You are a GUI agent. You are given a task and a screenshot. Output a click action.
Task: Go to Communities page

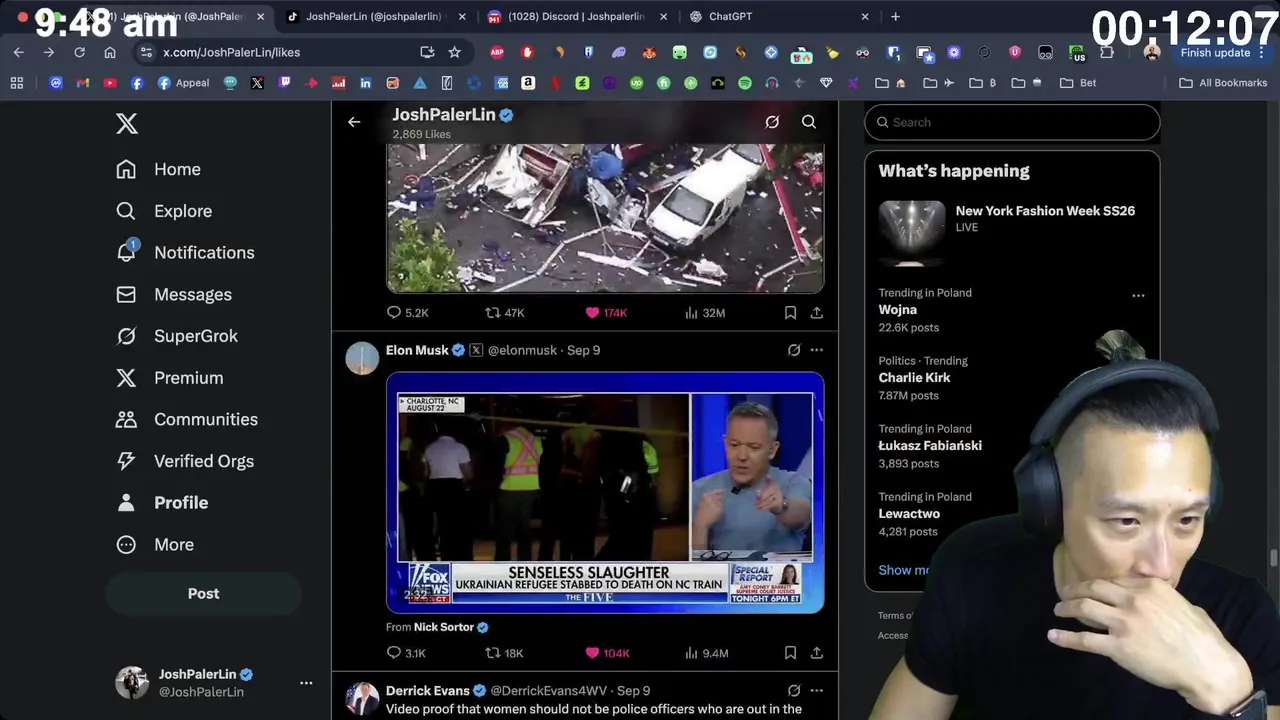click(x=186, y=420)
